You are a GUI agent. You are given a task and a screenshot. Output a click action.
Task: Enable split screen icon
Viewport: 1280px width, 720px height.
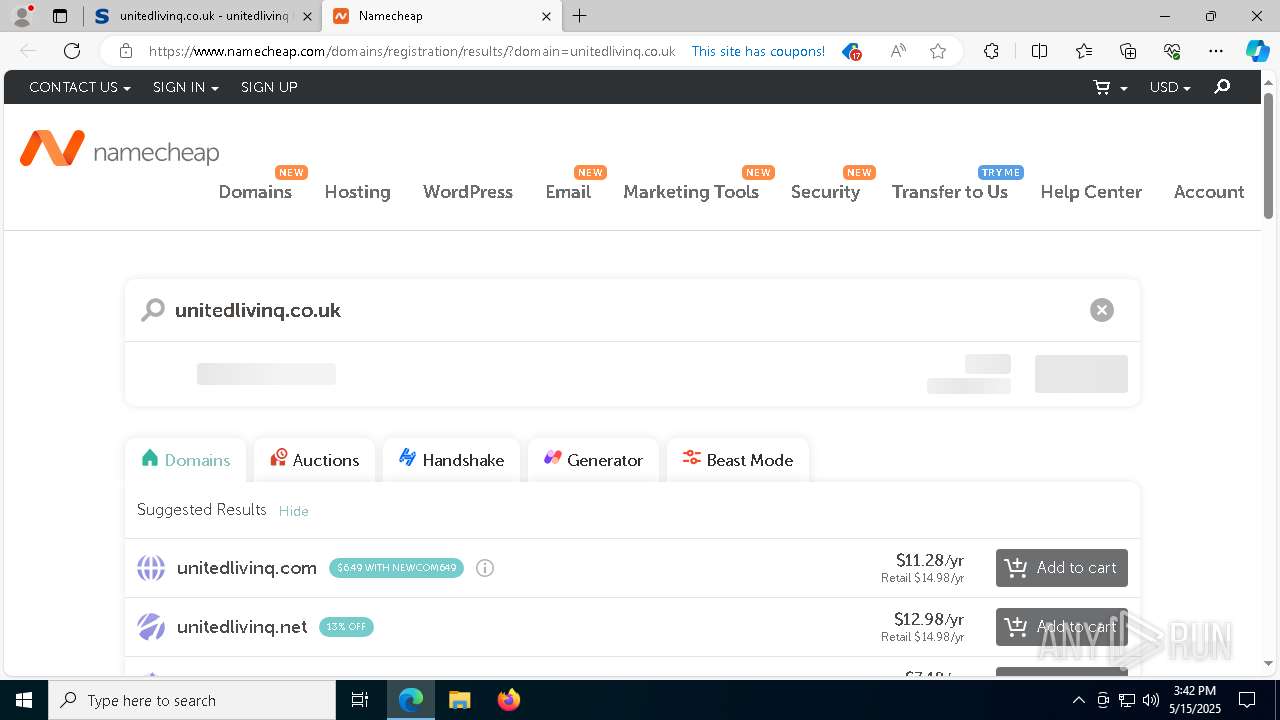tap(1039, 51)
